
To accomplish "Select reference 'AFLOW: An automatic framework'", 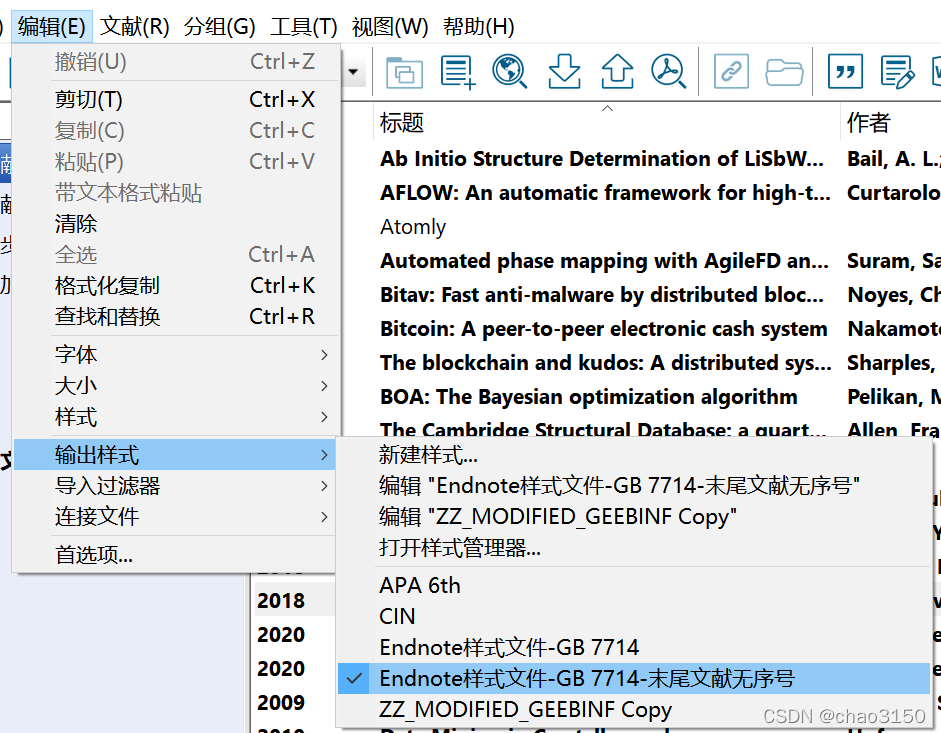I will [x=606, y=193].
